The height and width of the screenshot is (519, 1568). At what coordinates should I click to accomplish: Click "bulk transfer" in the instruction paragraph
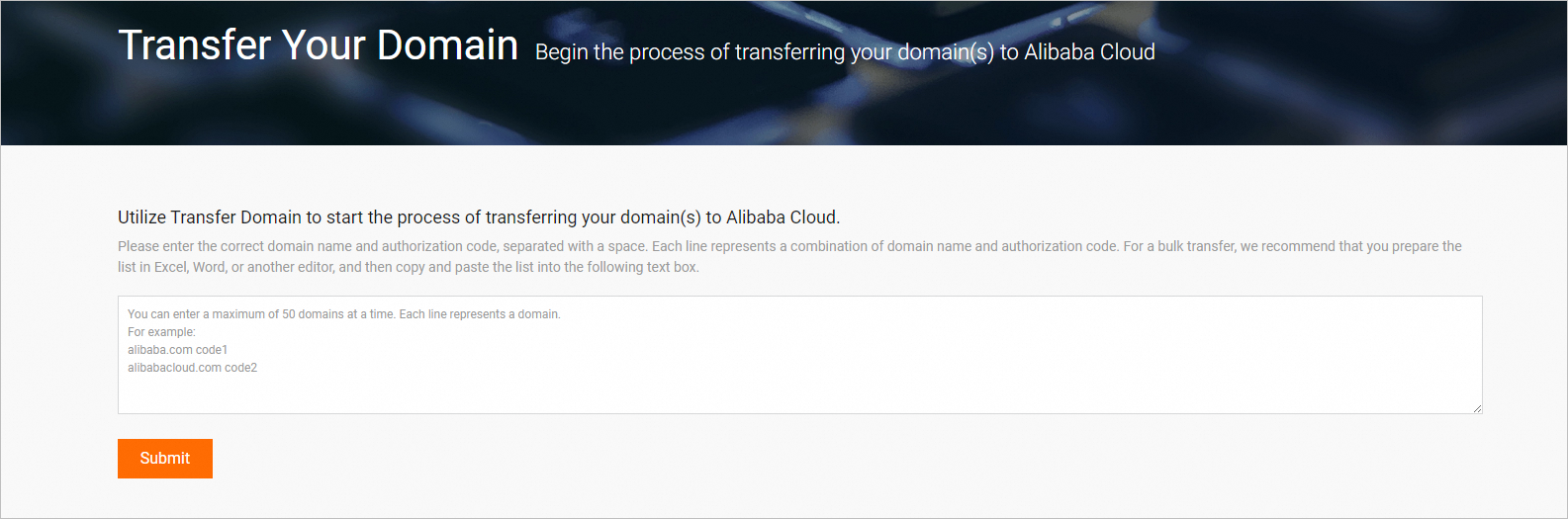(1196, 246)
